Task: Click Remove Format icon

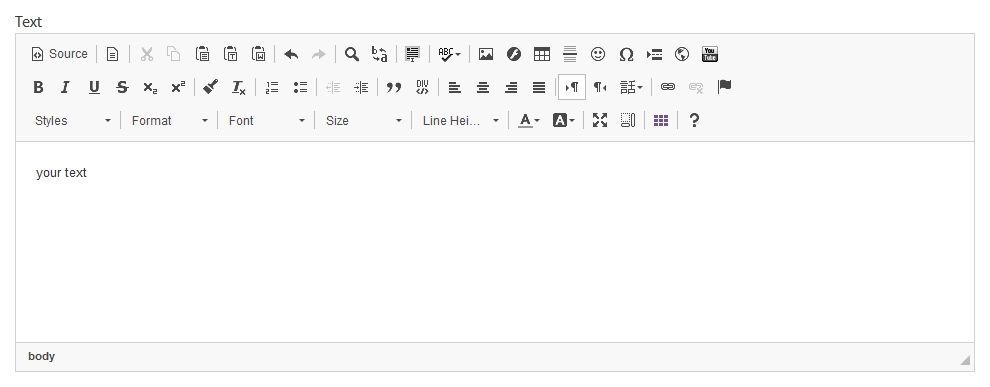Action: coord(239,87)
